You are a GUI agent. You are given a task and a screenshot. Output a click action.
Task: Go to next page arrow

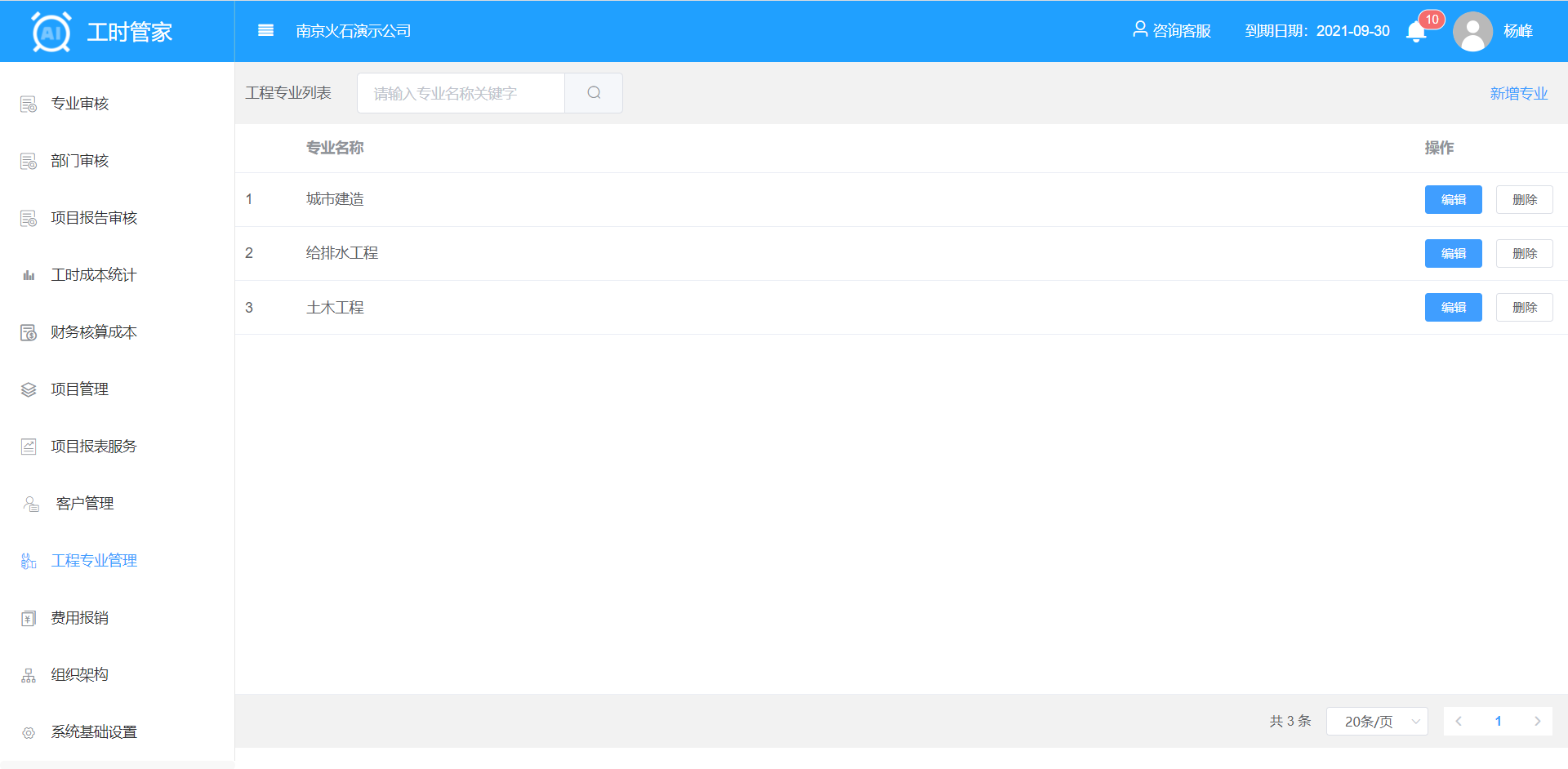pyautogui.click(x=1537, y=722)
